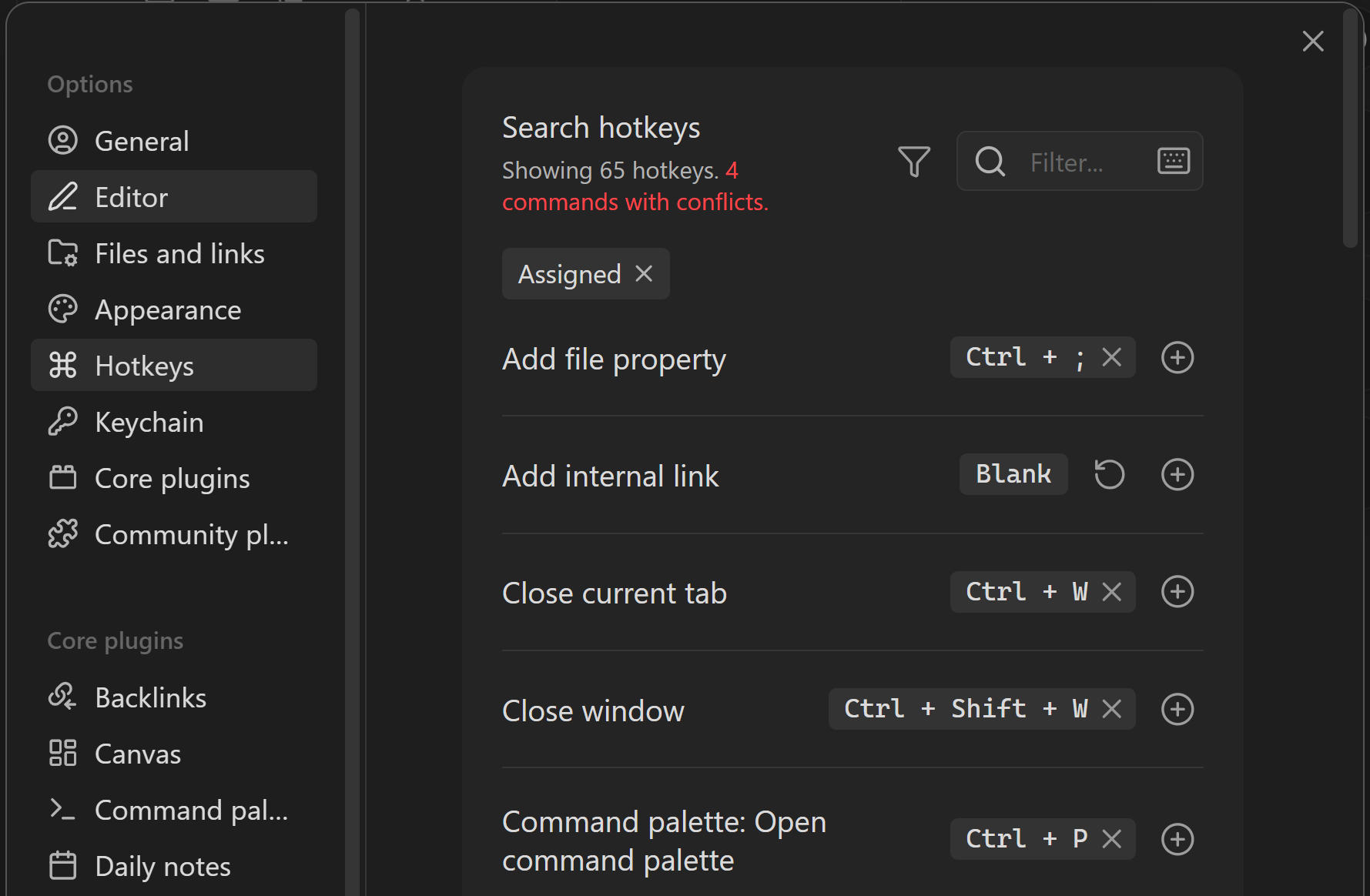This screenshot has height=896, width=1370.
Task: Remove the Ctrl + Shift + W hotkey
Action: pyautogui.click(x=1111, y=709)
